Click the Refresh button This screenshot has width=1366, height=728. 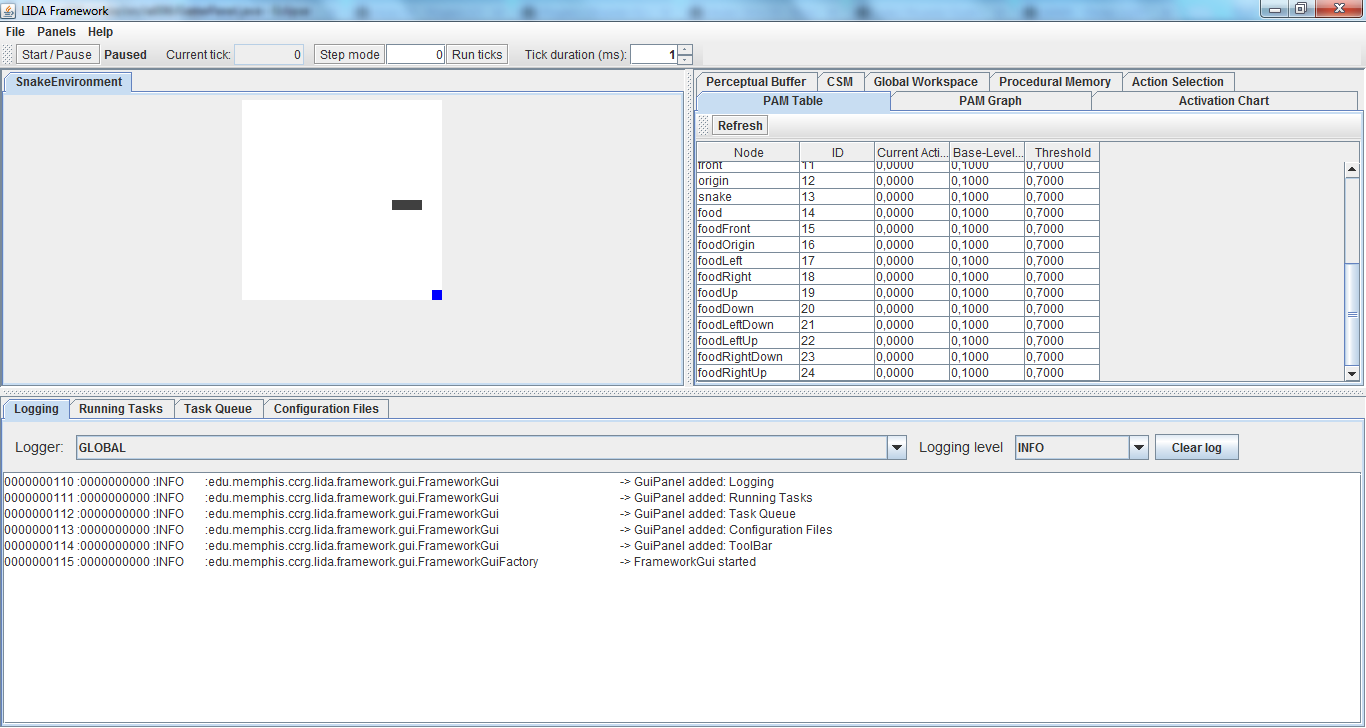740,126
